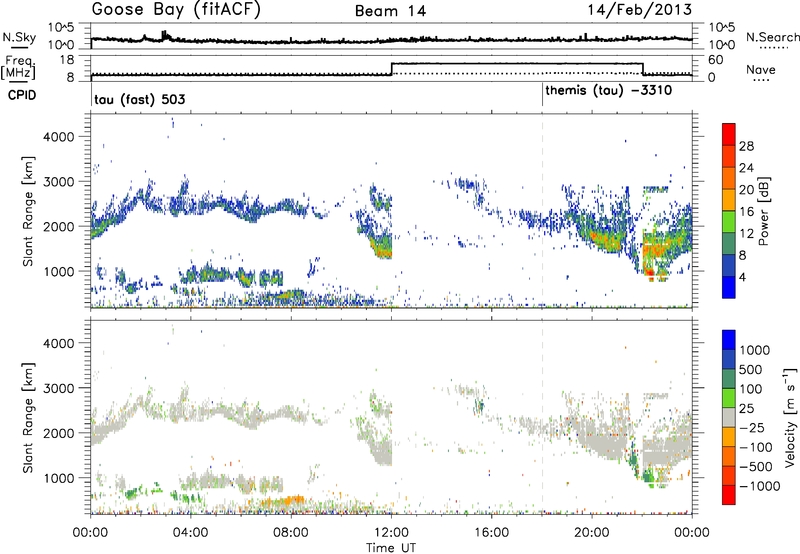This screenshot has width=800, height=554.
Task: Click the 'Freq. [MHz]' axis label
Action: pyautogui.click(x=18, y=68)
